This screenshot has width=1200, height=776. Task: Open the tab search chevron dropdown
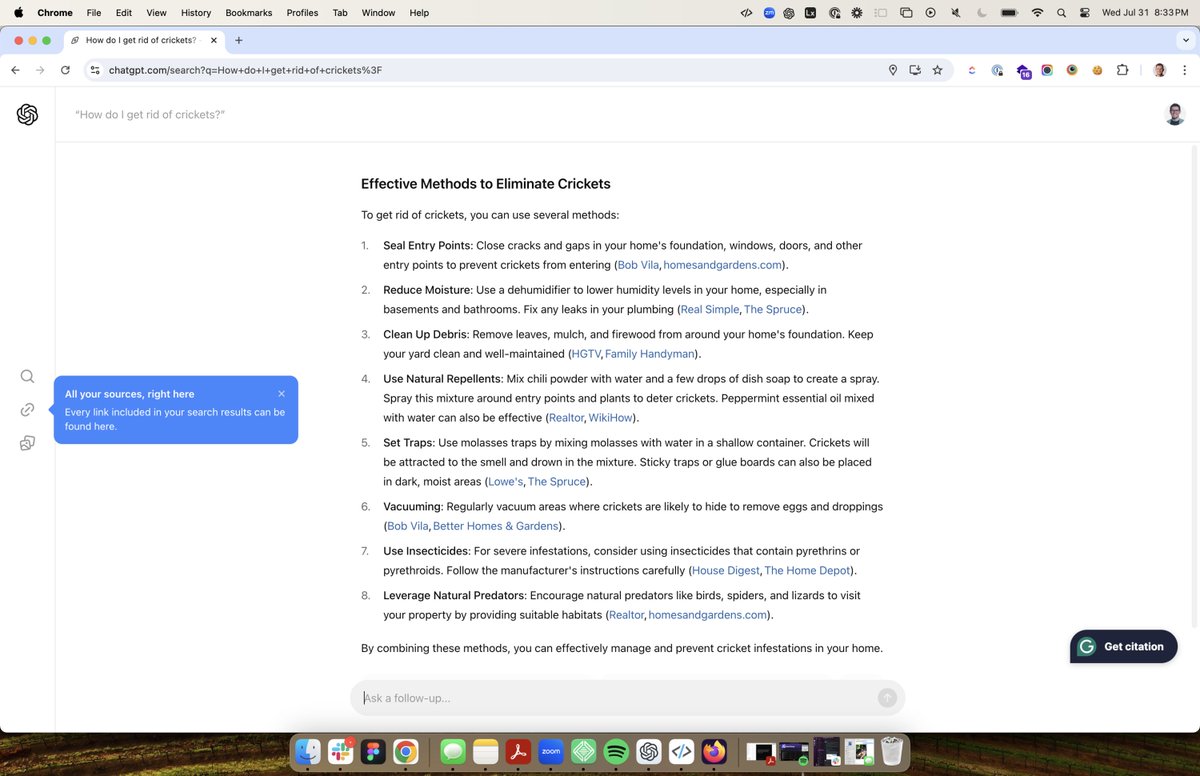pos(1185,40)
